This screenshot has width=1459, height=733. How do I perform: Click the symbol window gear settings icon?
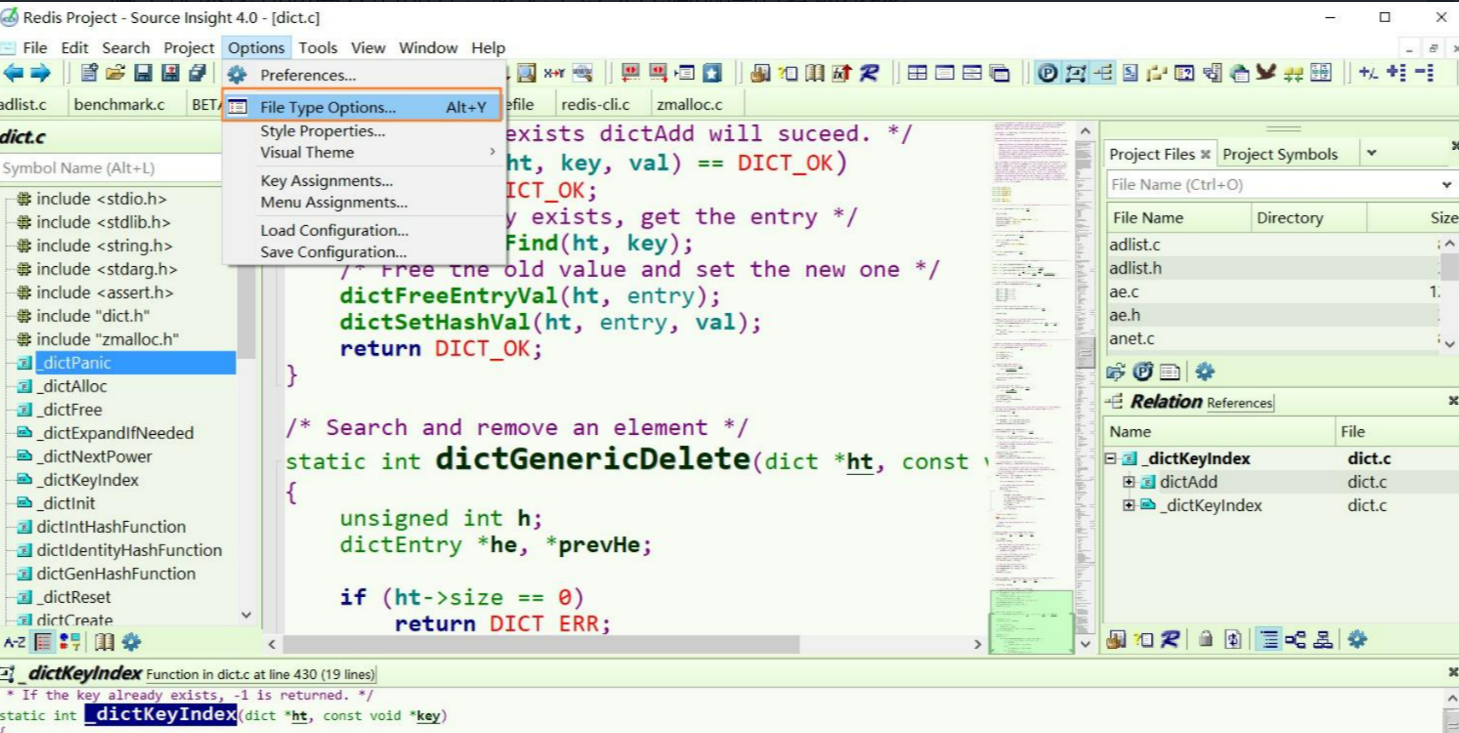[x=131, y=642]
